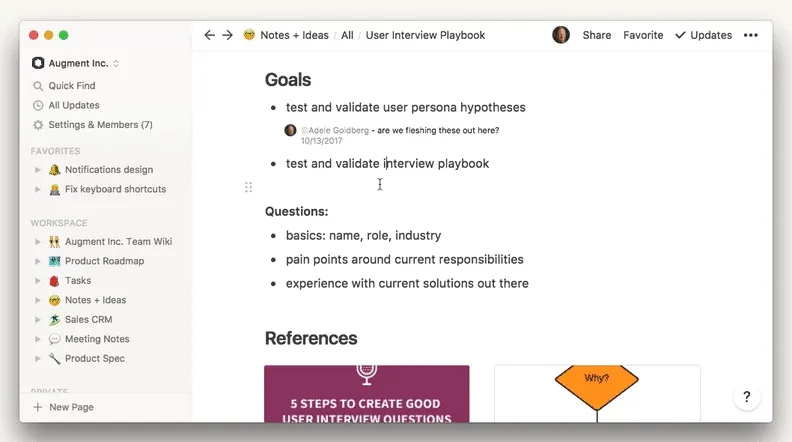This screenshot has height=442, width=792.
Task: Click Augment Inc. workspace name
Action: tap(78, 63)
